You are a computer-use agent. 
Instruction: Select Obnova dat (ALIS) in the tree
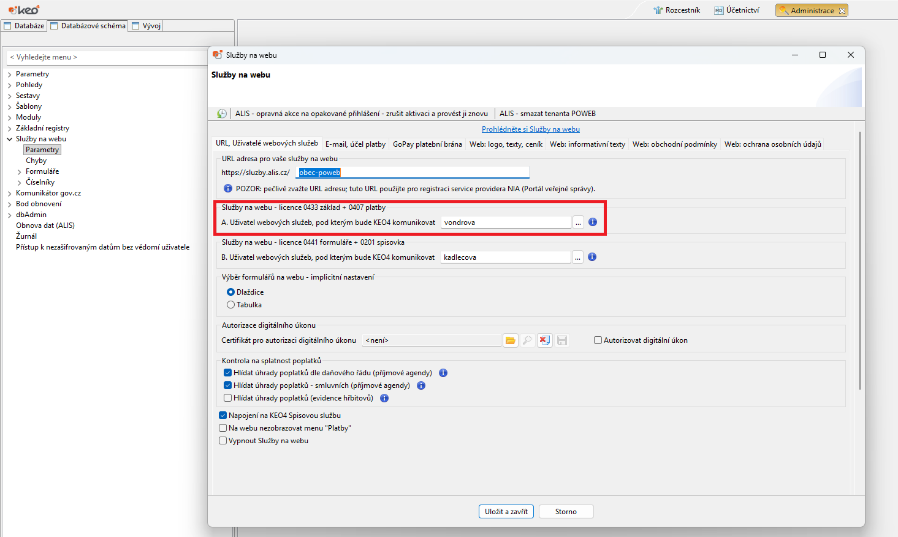45,226
